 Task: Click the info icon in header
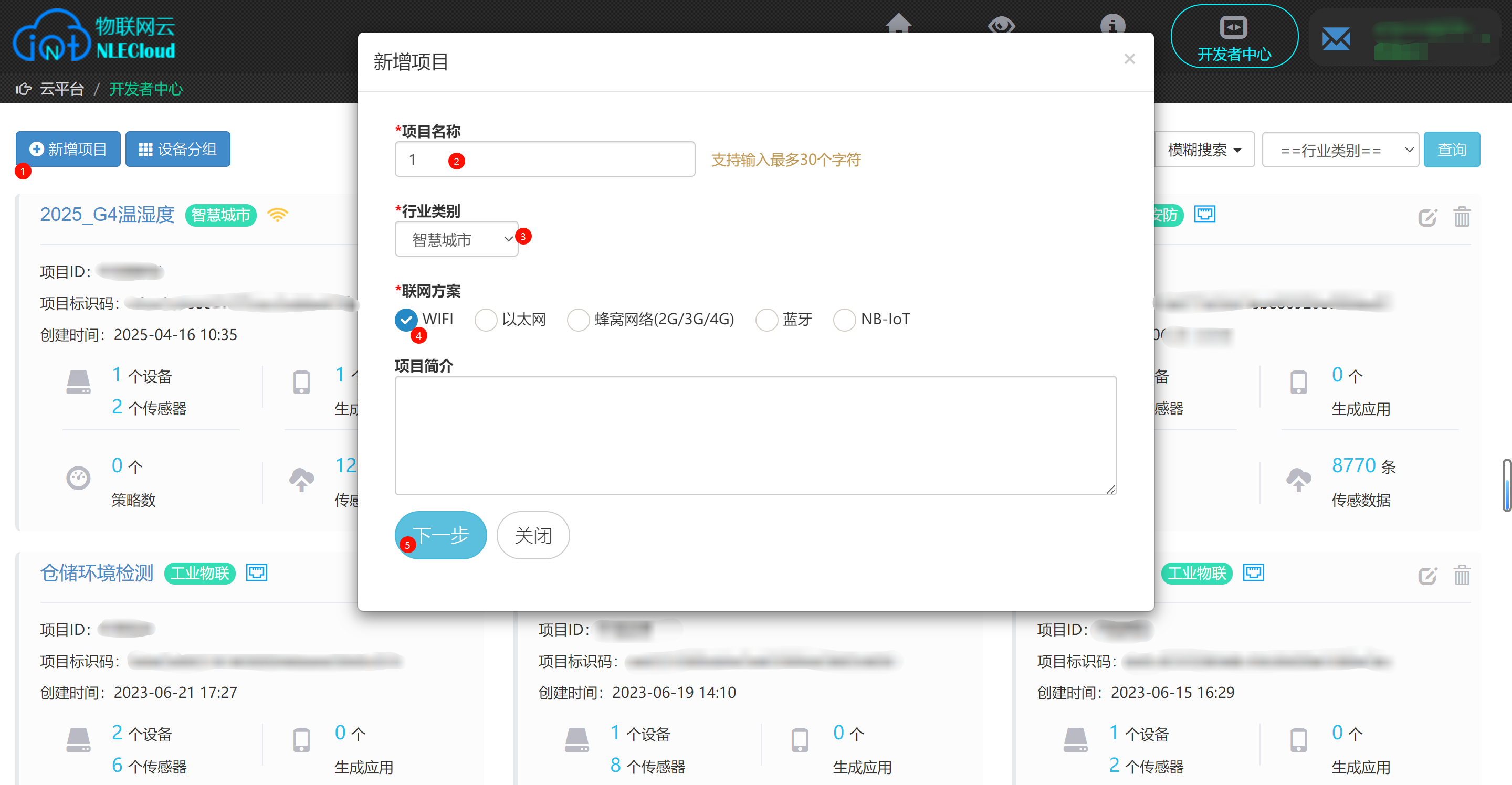point(1112,25)
